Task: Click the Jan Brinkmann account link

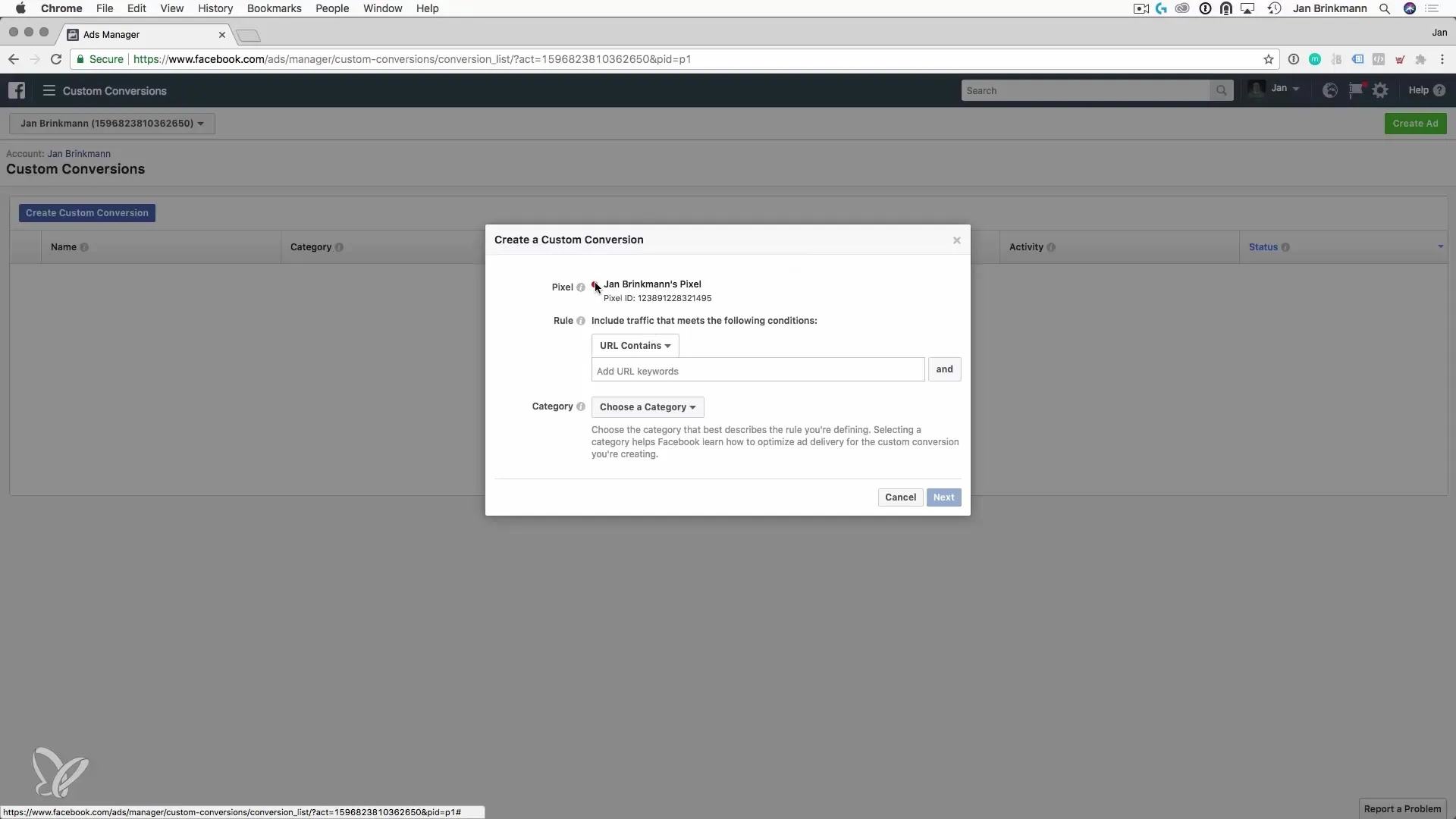Action: tap(79, 154)
